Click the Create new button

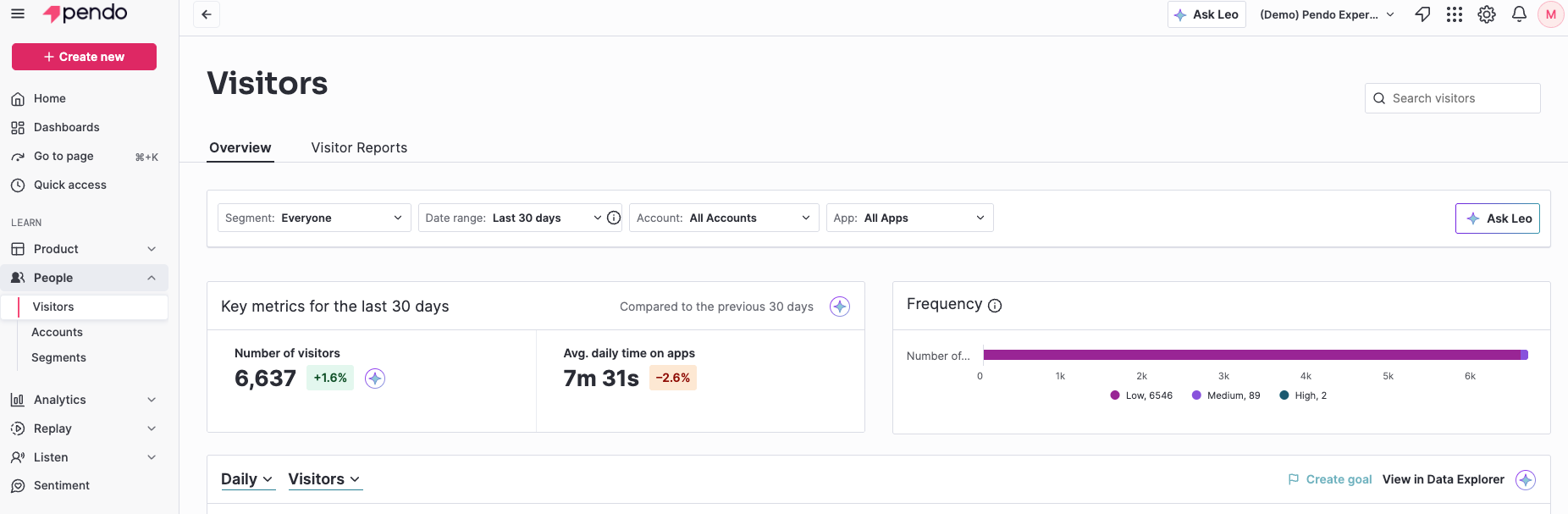[x=84, y=57]
